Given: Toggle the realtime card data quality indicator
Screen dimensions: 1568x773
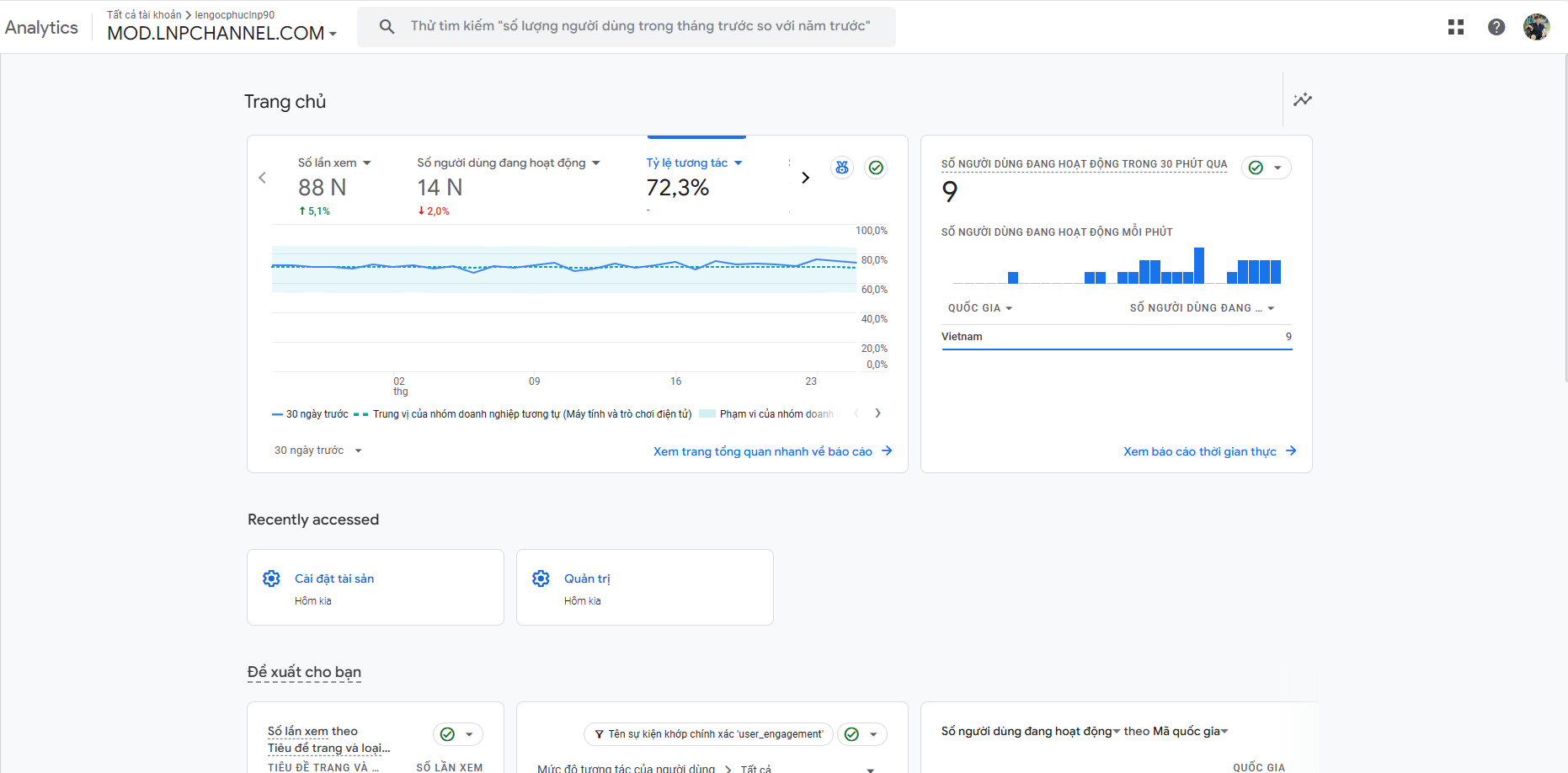Looking at the screenshot, I should (1266, 168).
